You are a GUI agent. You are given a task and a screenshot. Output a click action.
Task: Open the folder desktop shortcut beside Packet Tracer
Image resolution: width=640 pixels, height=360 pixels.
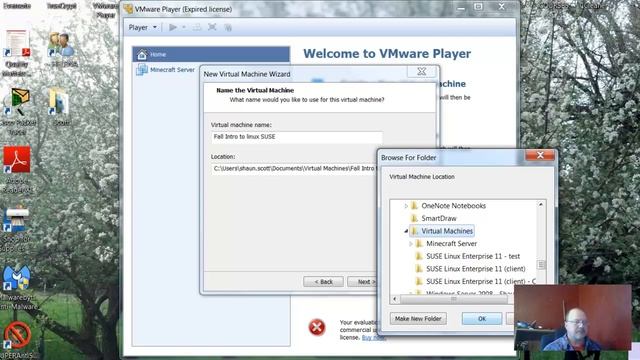point(59,102)
